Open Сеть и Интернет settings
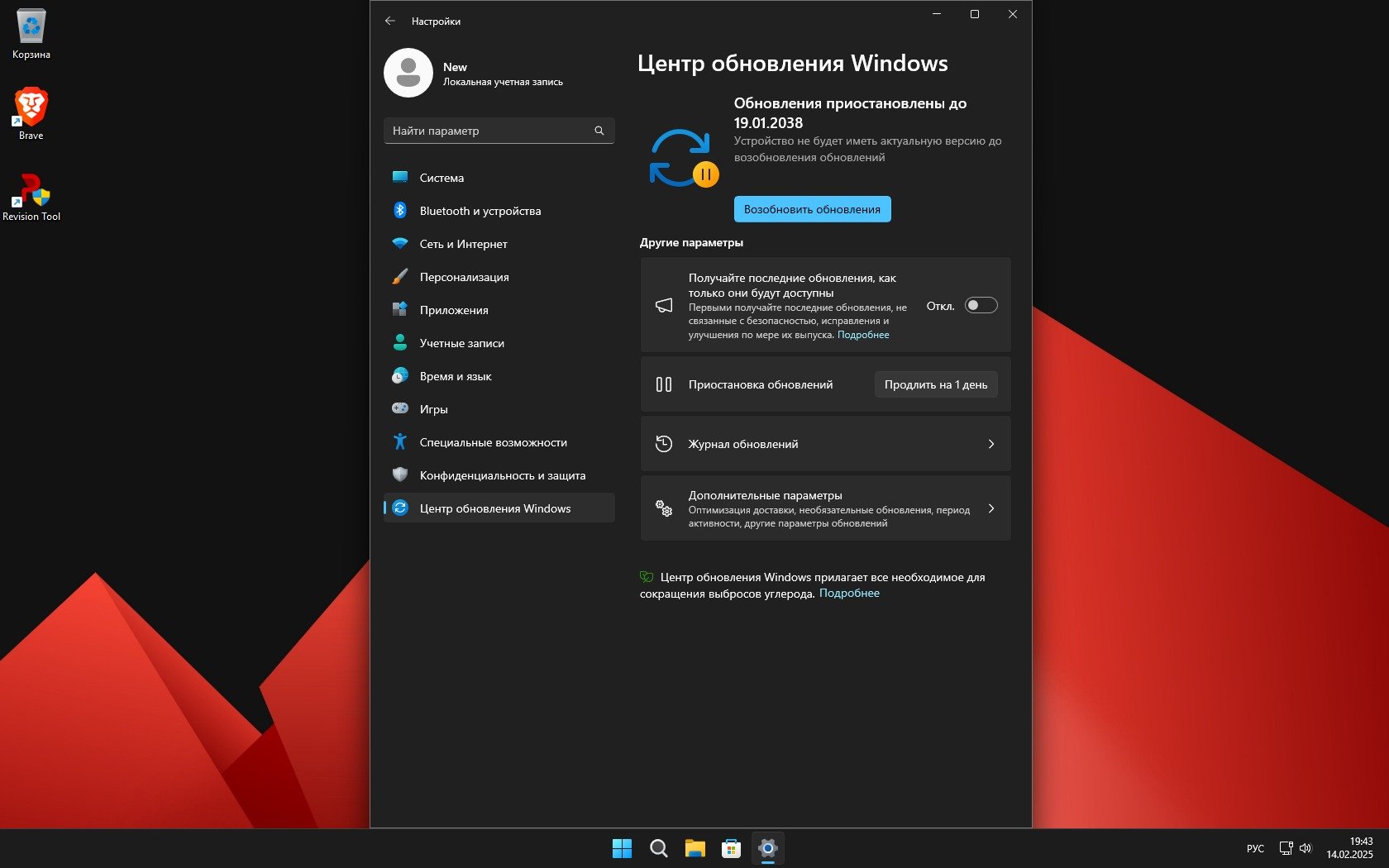 tap(499, 243)
